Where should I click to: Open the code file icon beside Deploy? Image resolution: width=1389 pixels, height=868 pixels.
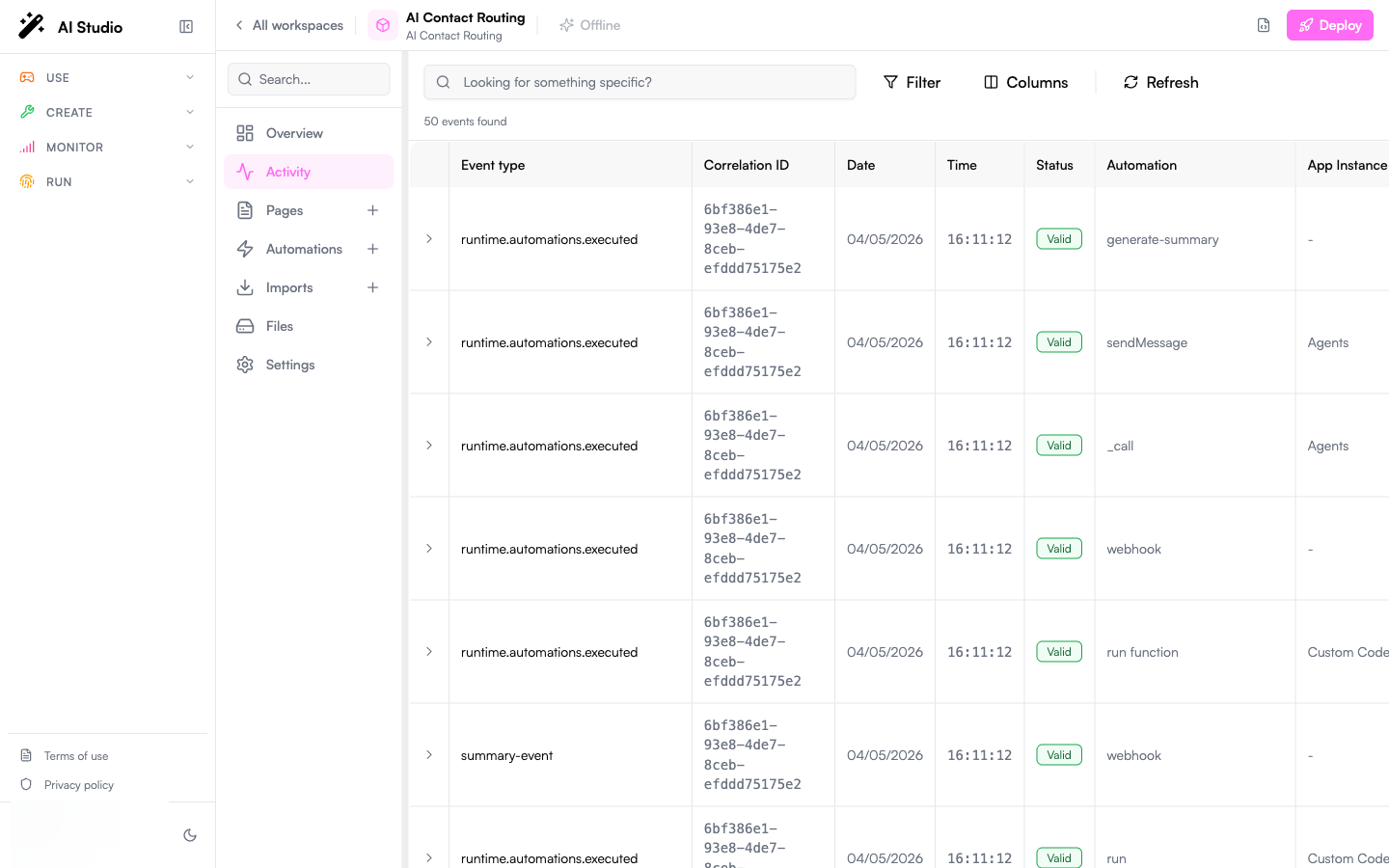click(x=1264, y=25)
